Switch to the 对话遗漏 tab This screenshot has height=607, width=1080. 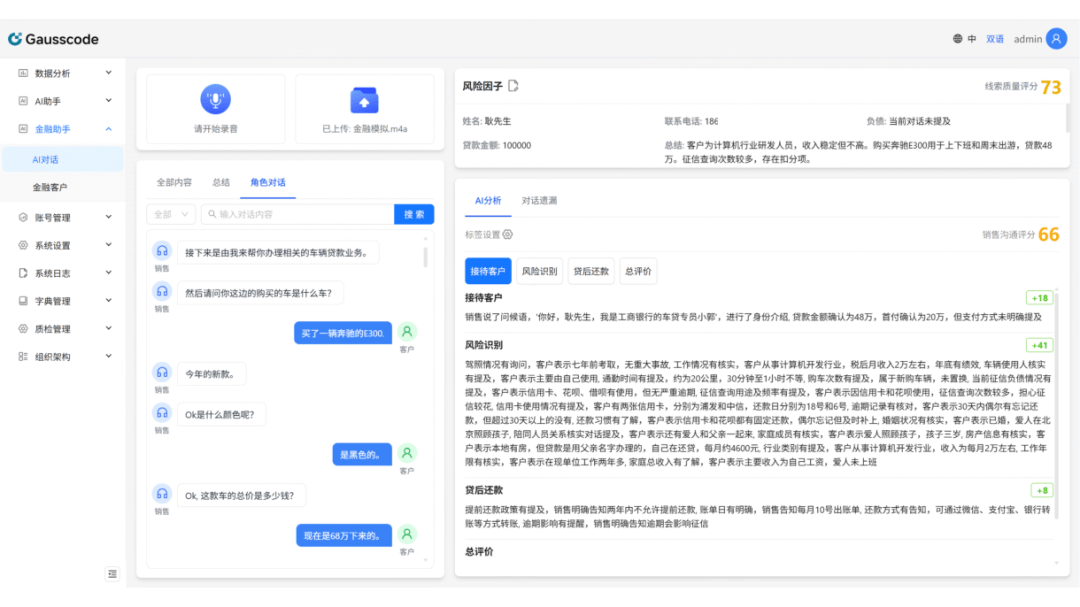click(540, 201)
